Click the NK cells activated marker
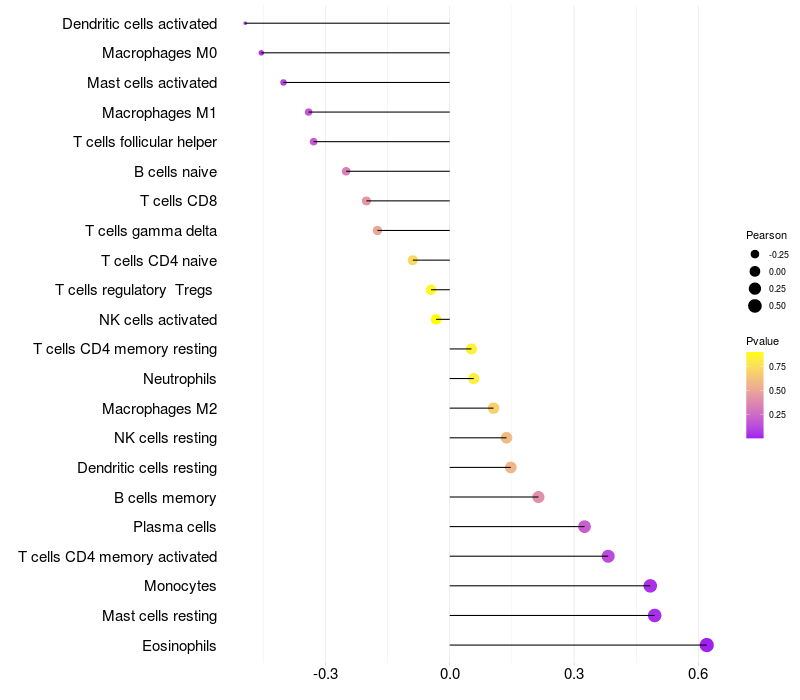This screenshot has width=800, height=700. 436,319
